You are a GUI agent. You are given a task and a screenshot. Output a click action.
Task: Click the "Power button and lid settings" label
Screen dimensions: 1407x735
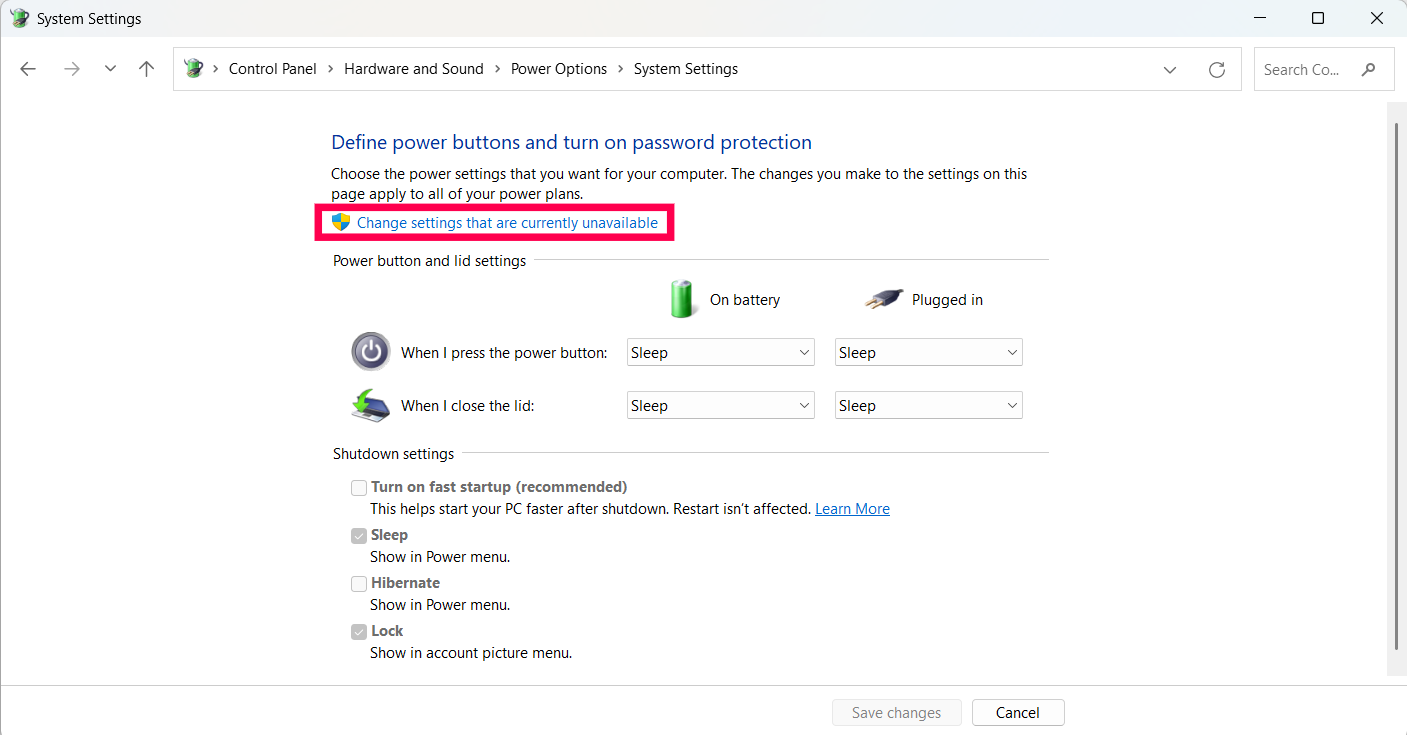pyautogui.click(x=429, y=261)
